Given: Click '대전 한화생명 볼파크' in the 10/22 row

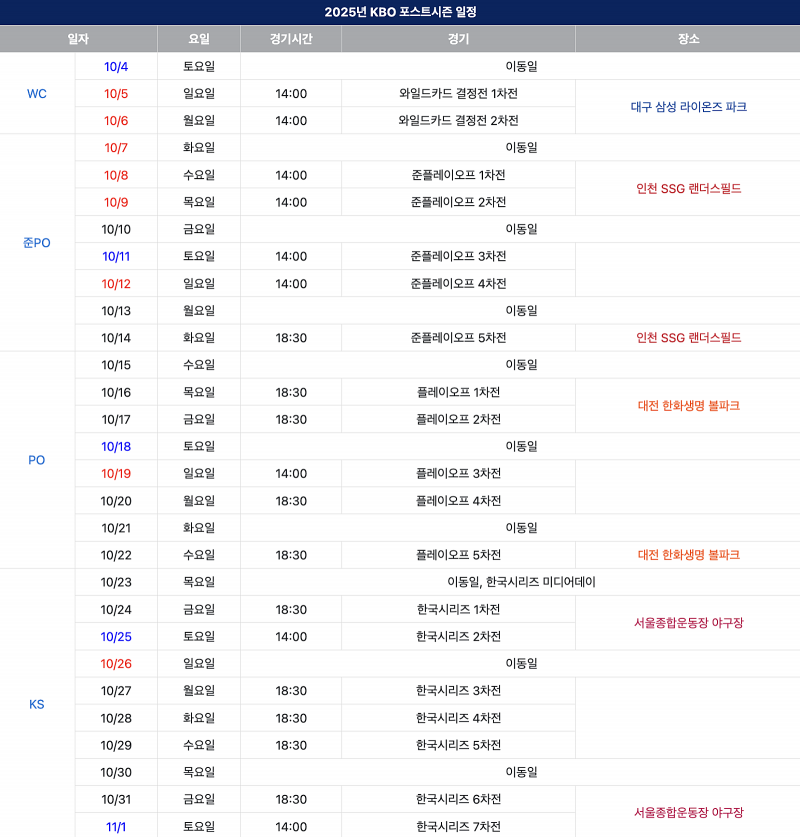Looking at the screenshot, I should tap(688, 555).
